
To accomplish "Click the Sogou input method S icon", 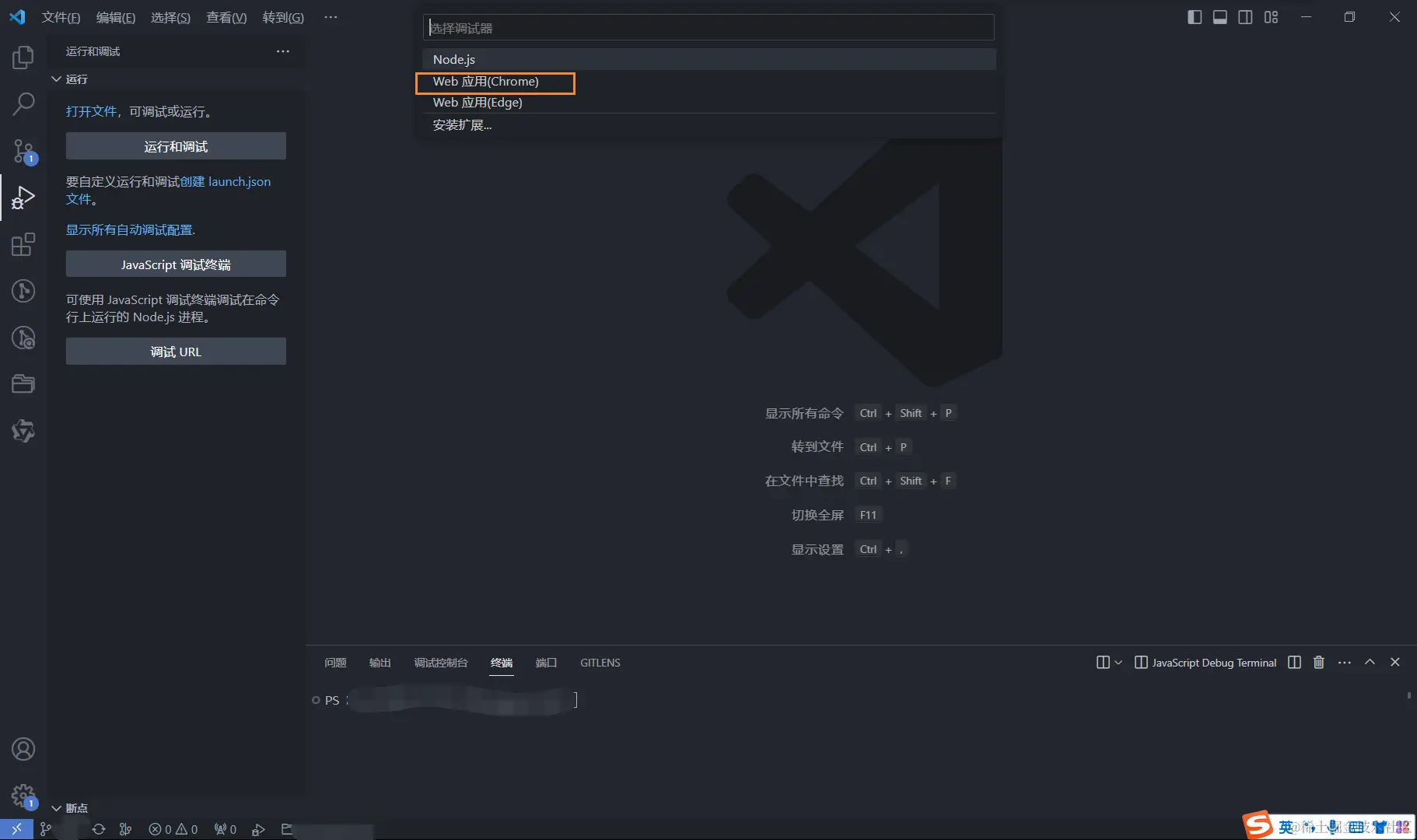I will (x=1258, y=825).
